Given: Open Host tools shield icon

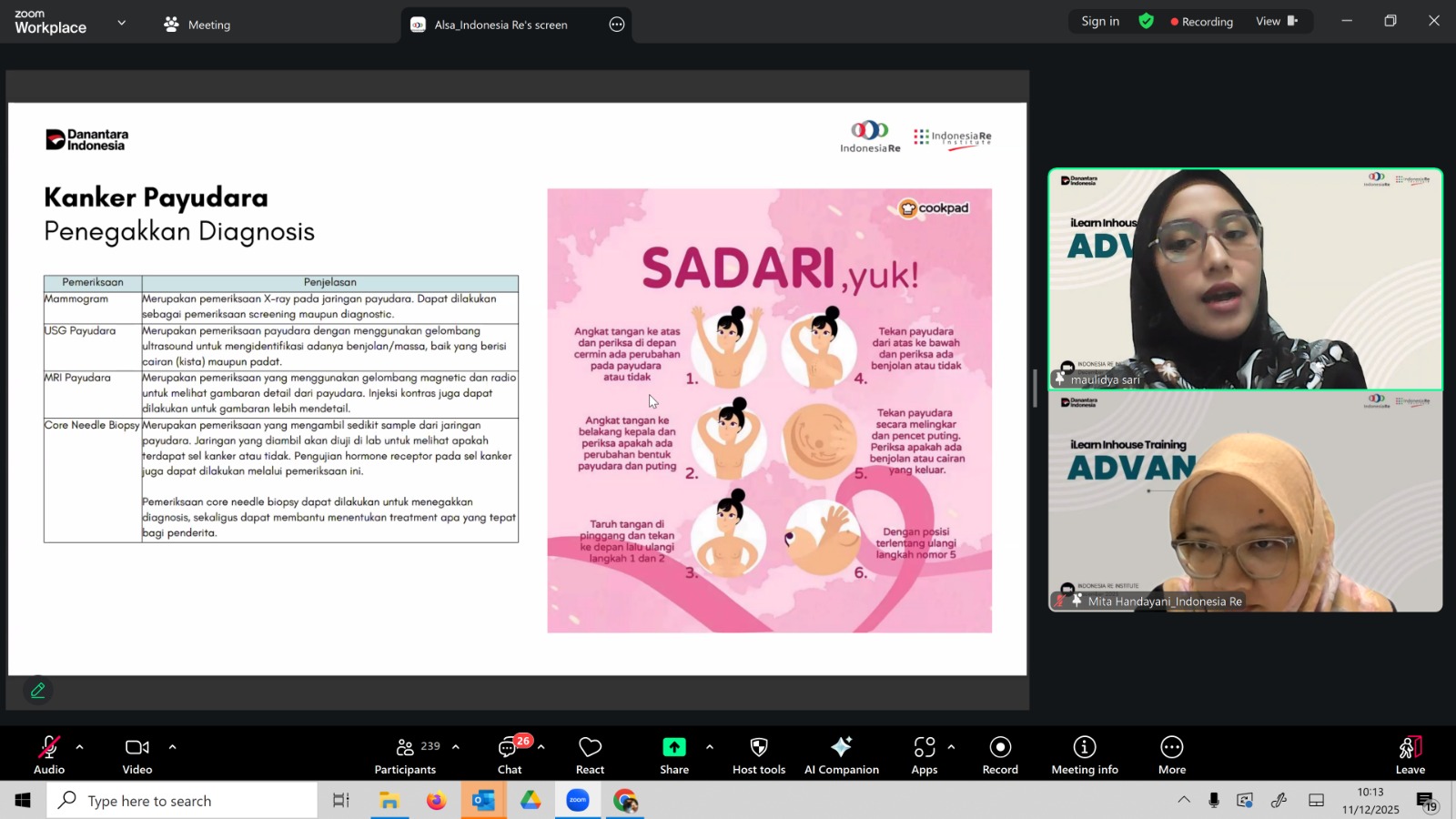Looking at the screenshot, I should pyautogui.click(x=759, y=754).
